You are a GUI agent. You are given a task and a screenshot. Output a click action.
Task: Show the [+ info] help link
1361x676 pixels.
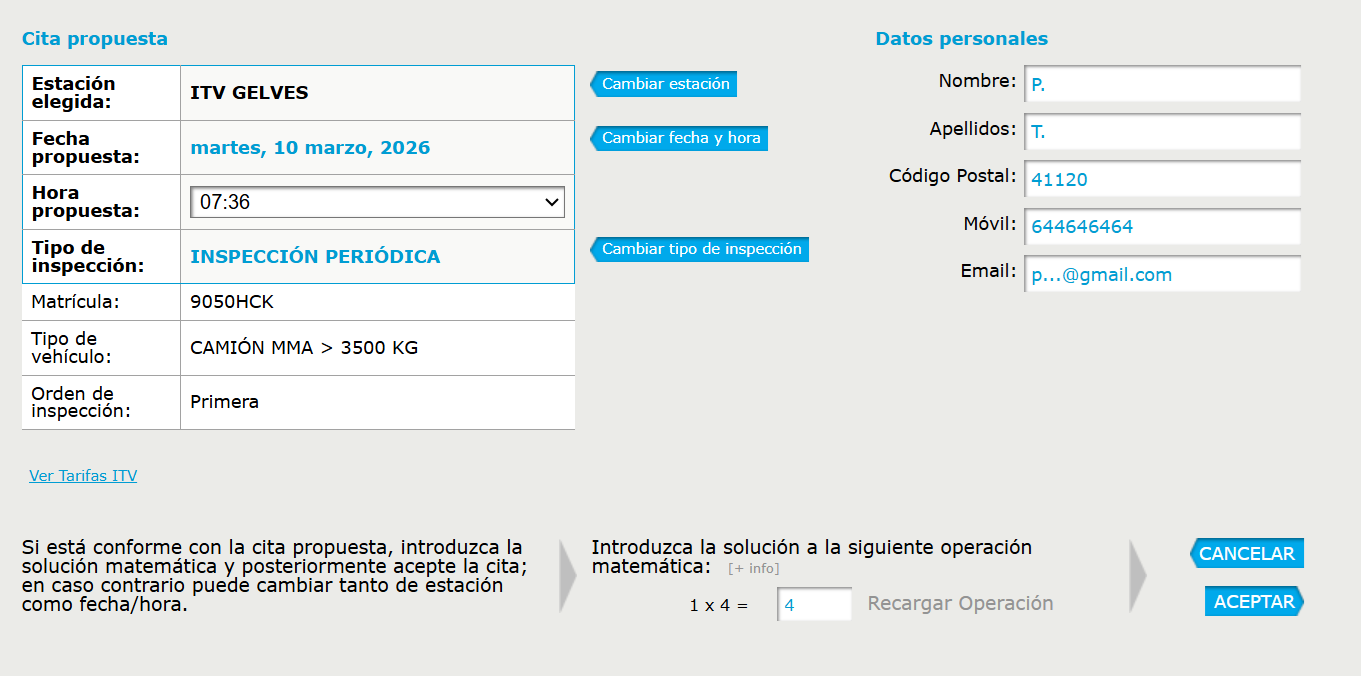pos(753,569)
